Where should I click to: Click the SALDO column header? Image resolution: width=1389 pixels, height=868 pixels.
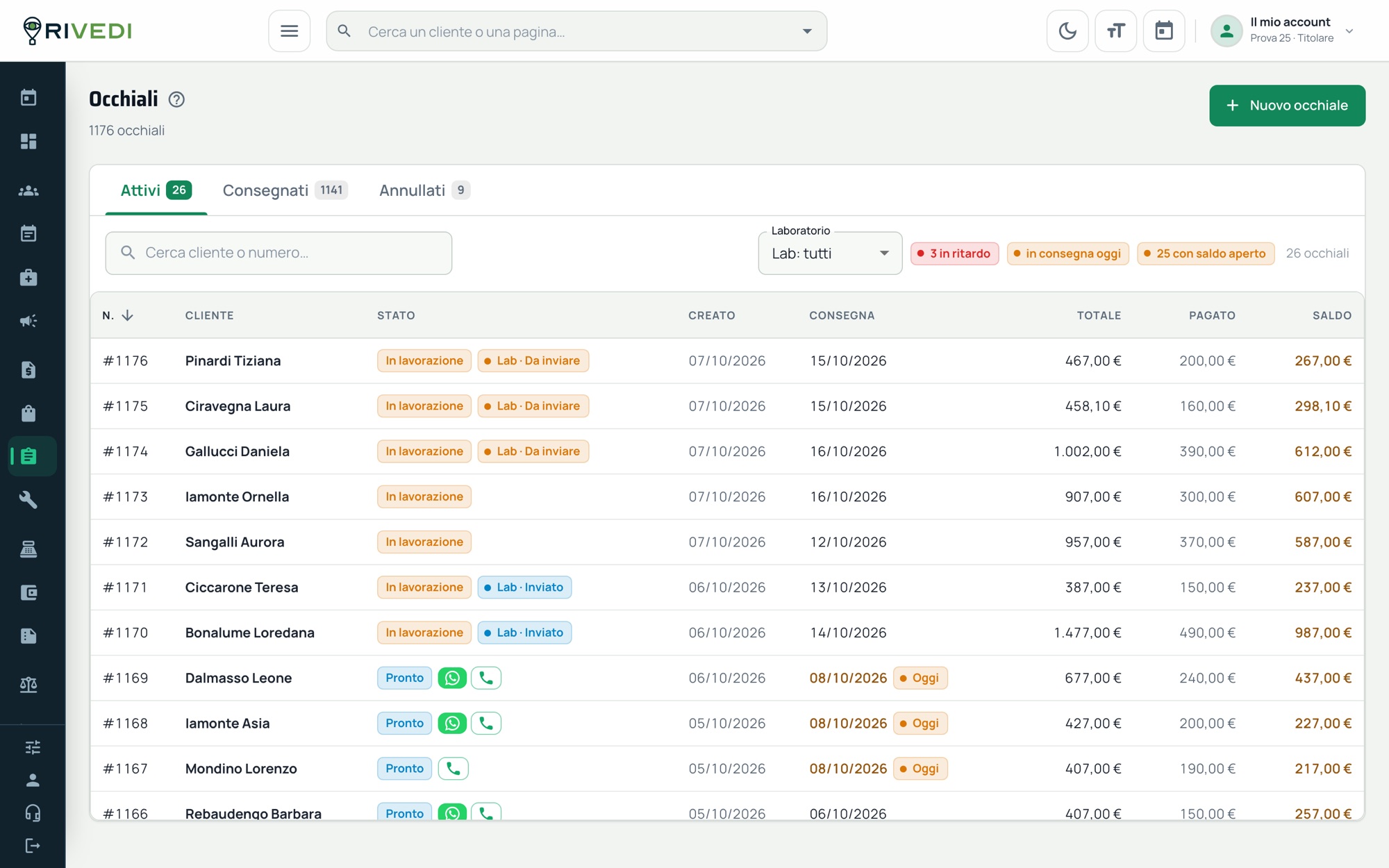(1331, 315)
